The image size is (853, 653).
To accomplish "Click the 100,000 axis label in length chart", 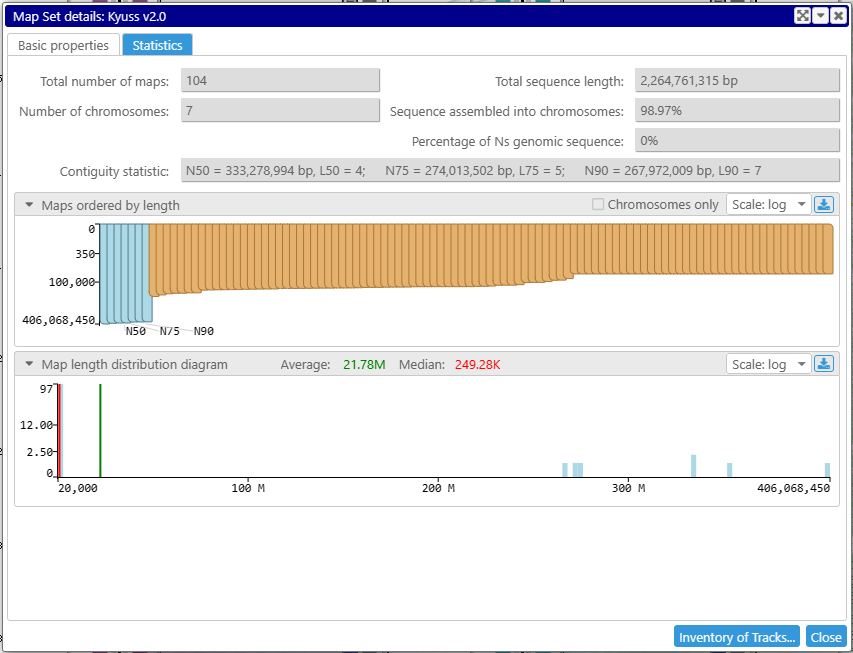I will click(72, 282).
